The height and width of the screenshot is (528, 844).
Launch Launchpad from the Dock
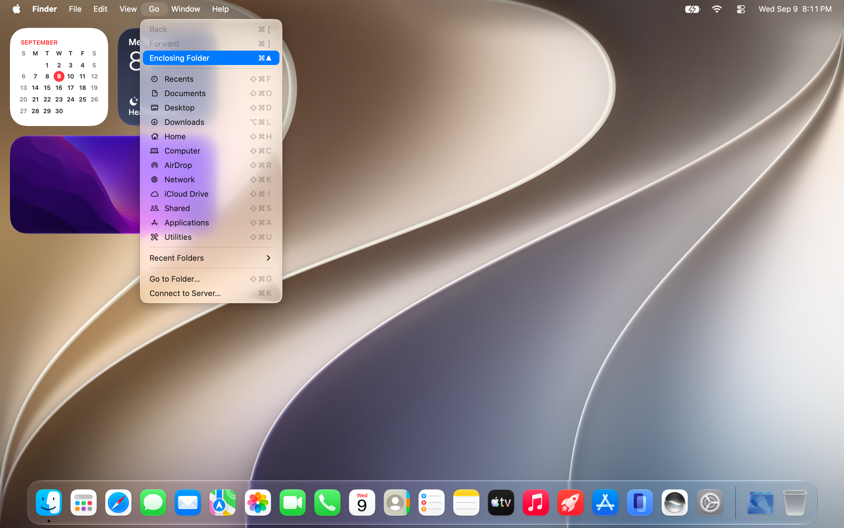click(83, 503)
